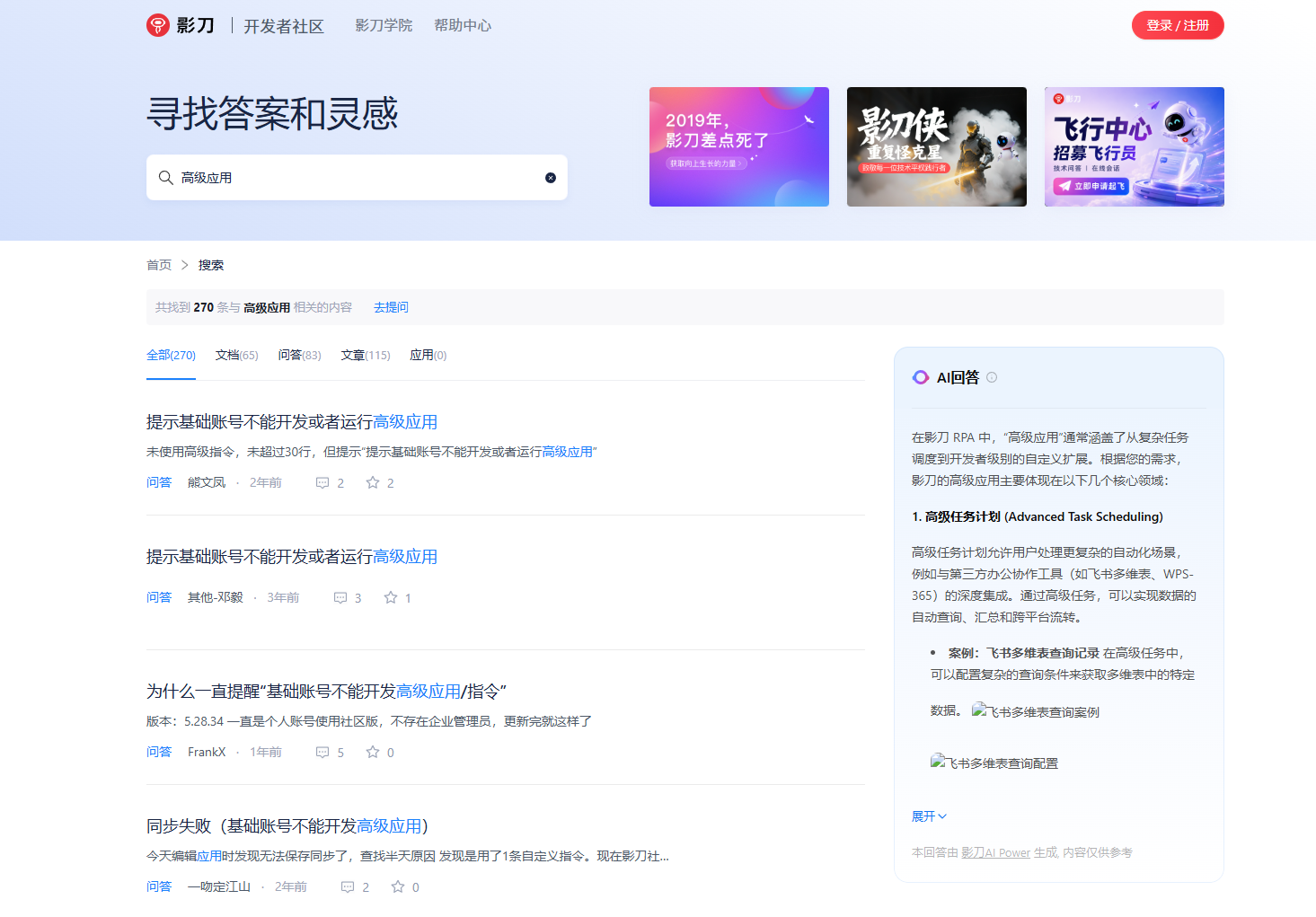Click the author name 其他-邓毅
This screenshot has width=1316, height=917.
216,598
